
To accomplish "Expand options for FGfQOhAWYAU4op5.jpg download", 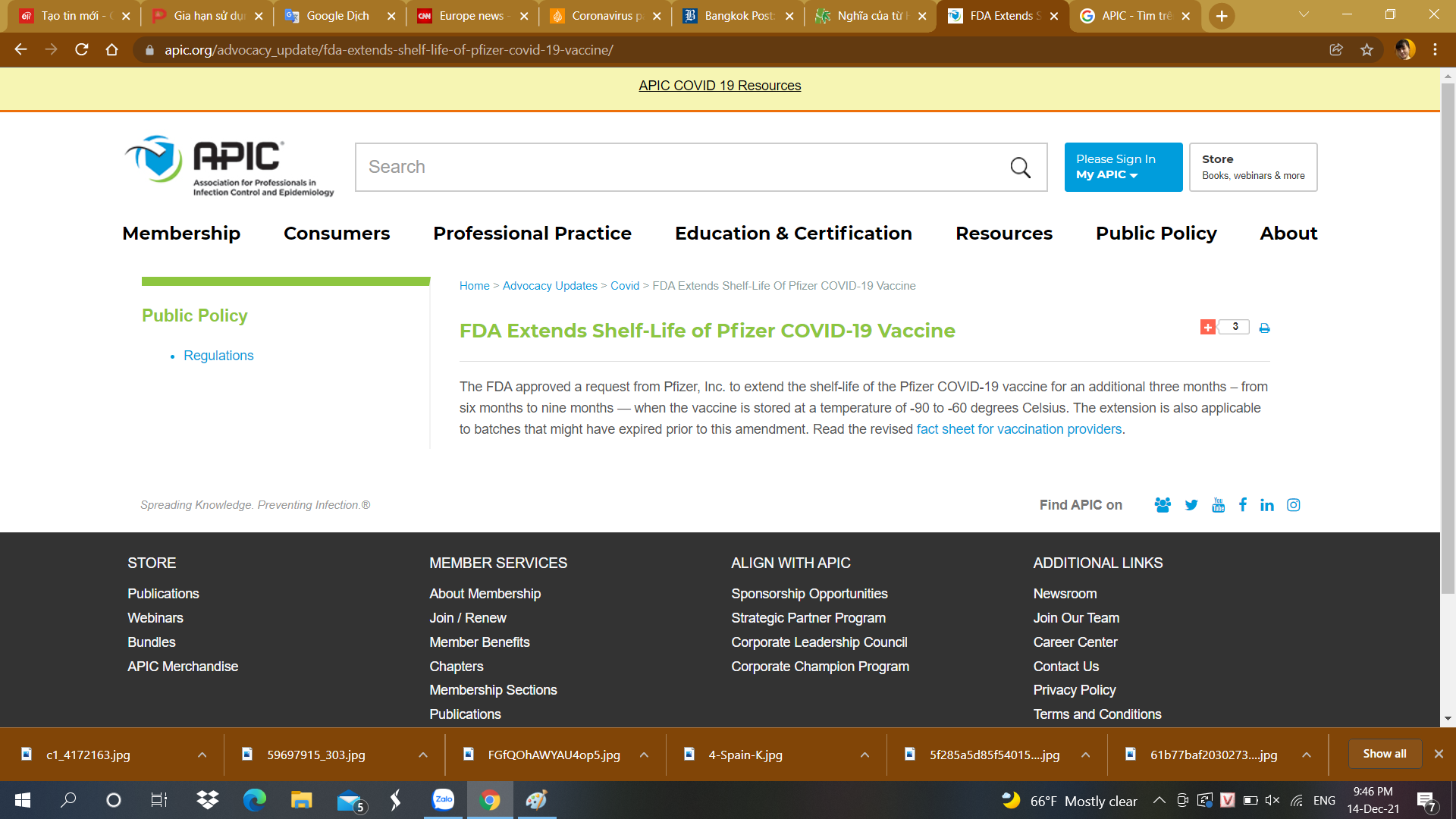I will click(x=644, y=755).
